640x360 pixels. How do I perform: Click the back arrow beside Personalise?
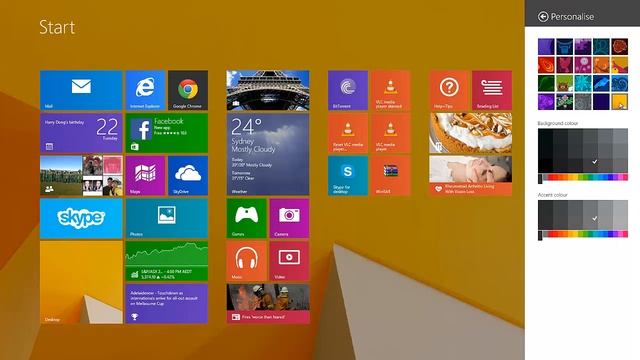click(x=542, y=17)
